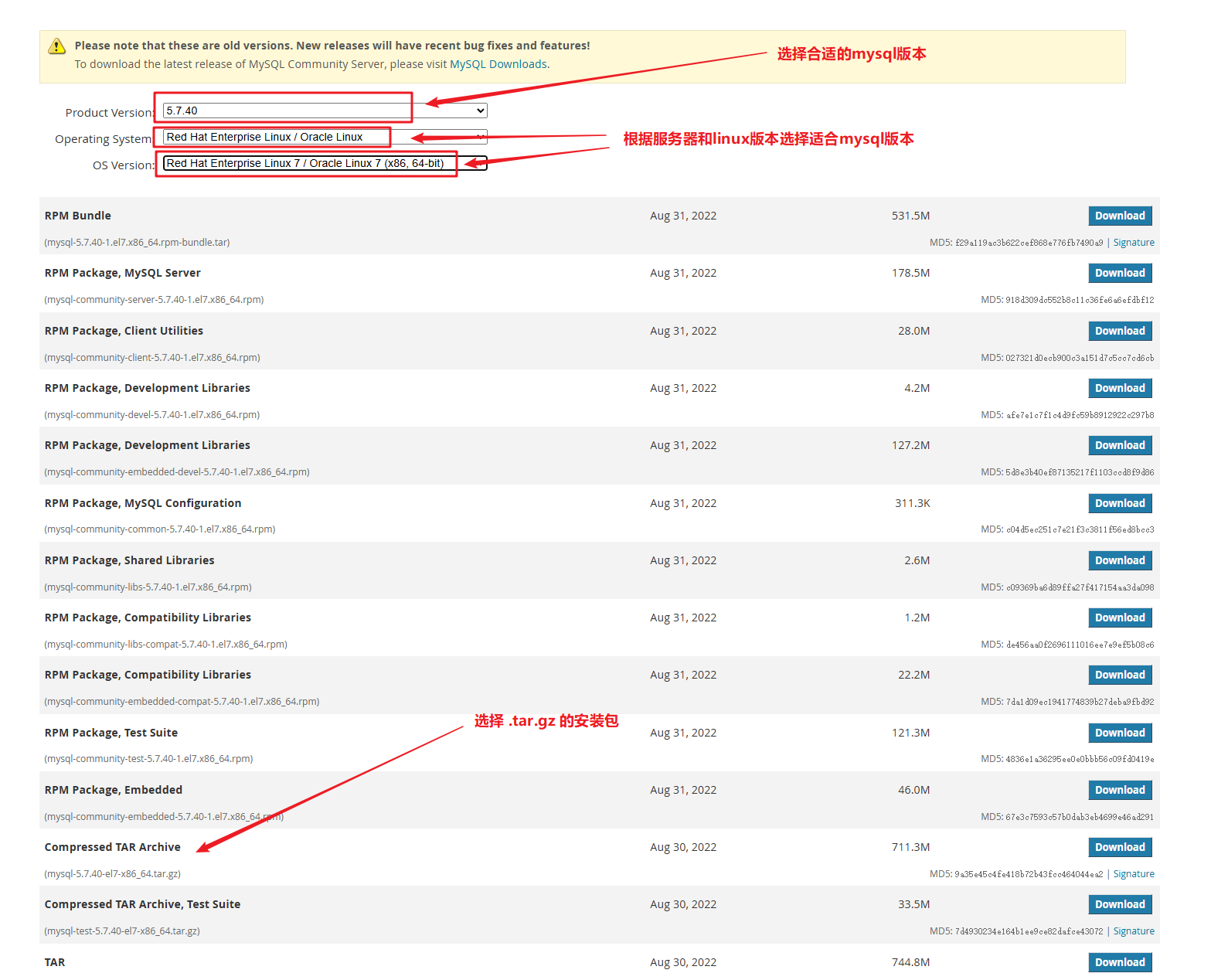
Task: Download Compressed TAR Archive, Test Suite
Action: [1120, 904]
